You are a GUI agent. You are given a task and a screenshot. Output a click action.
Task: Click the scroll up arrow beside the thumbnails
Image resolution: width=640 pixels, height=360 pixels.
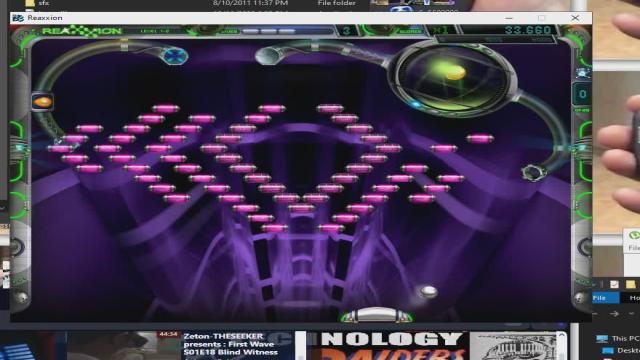tap(562, 335)
